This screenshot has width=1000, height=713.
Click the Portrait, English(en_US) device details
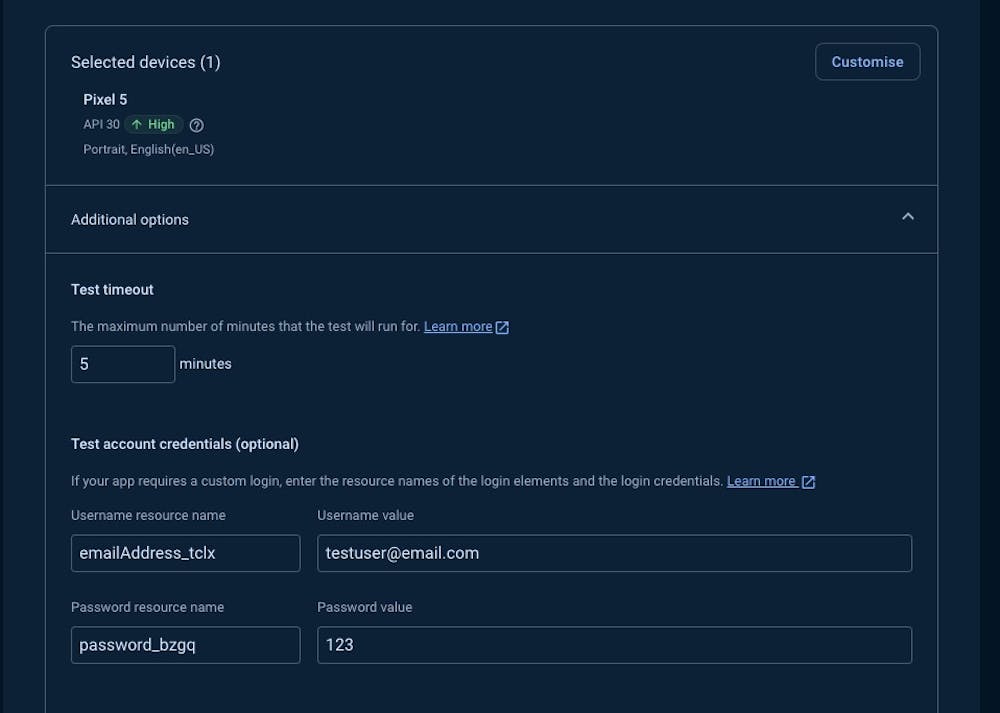point(148,150)
